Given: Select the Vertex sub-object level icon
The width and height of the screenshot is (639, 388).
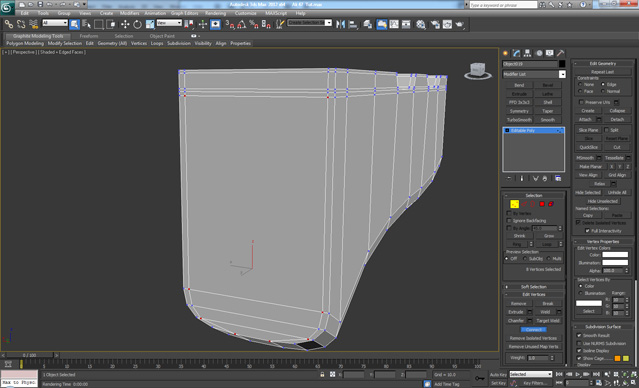Looking at the screenshot, I should tap(515, 204).
